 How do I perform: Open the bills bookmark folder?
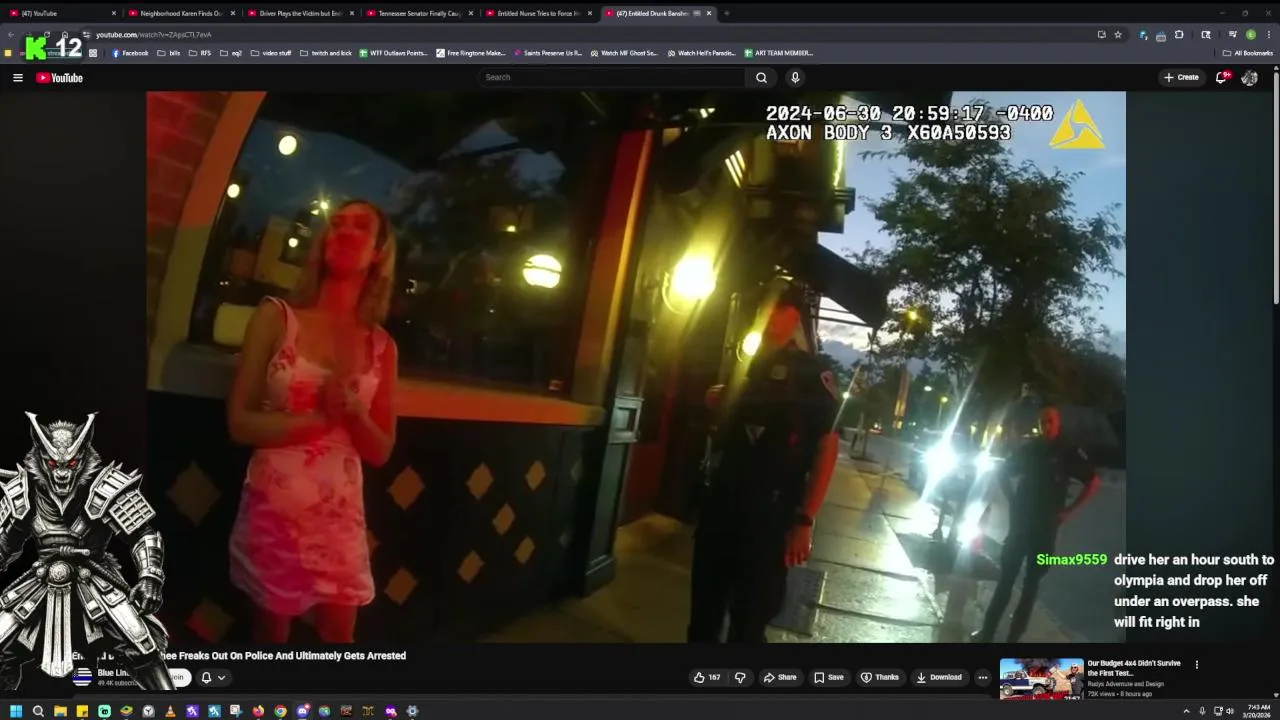click(x=169, y=53)
